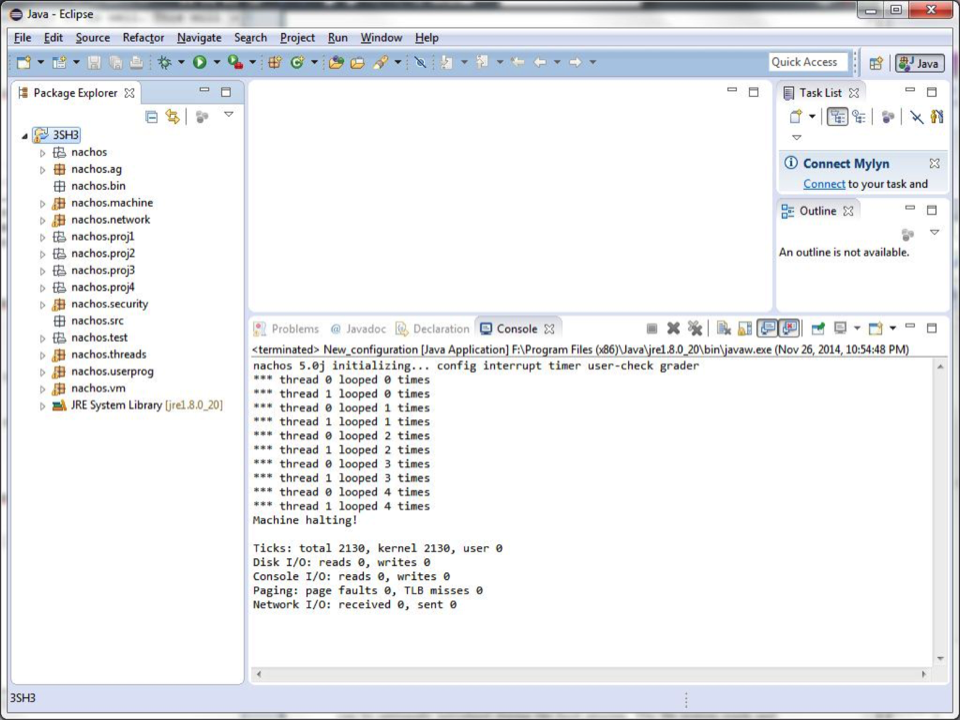Open the Refactor menu

click(143, 38)
